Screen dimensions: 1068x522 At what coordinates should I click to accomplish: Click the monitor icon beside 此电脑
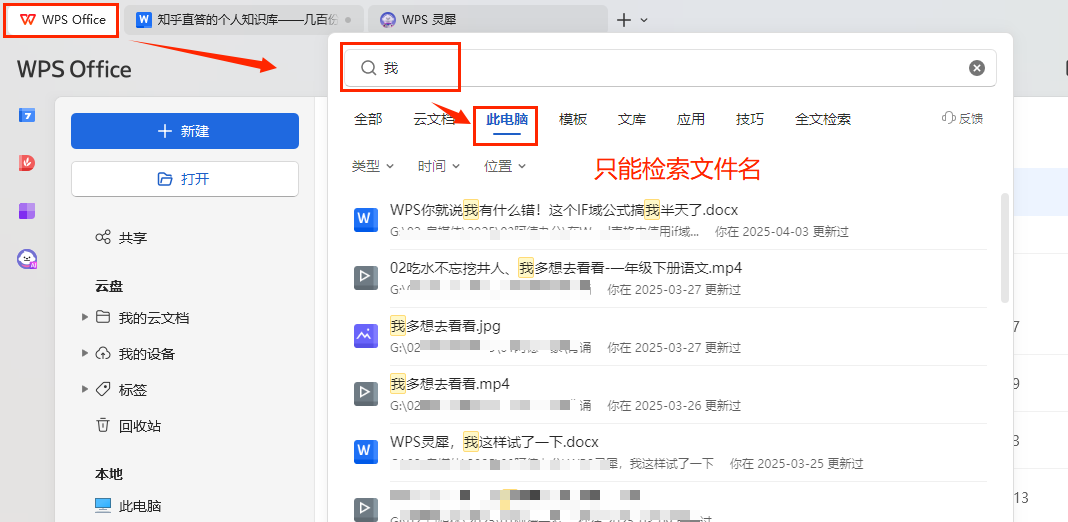[103, 505]
